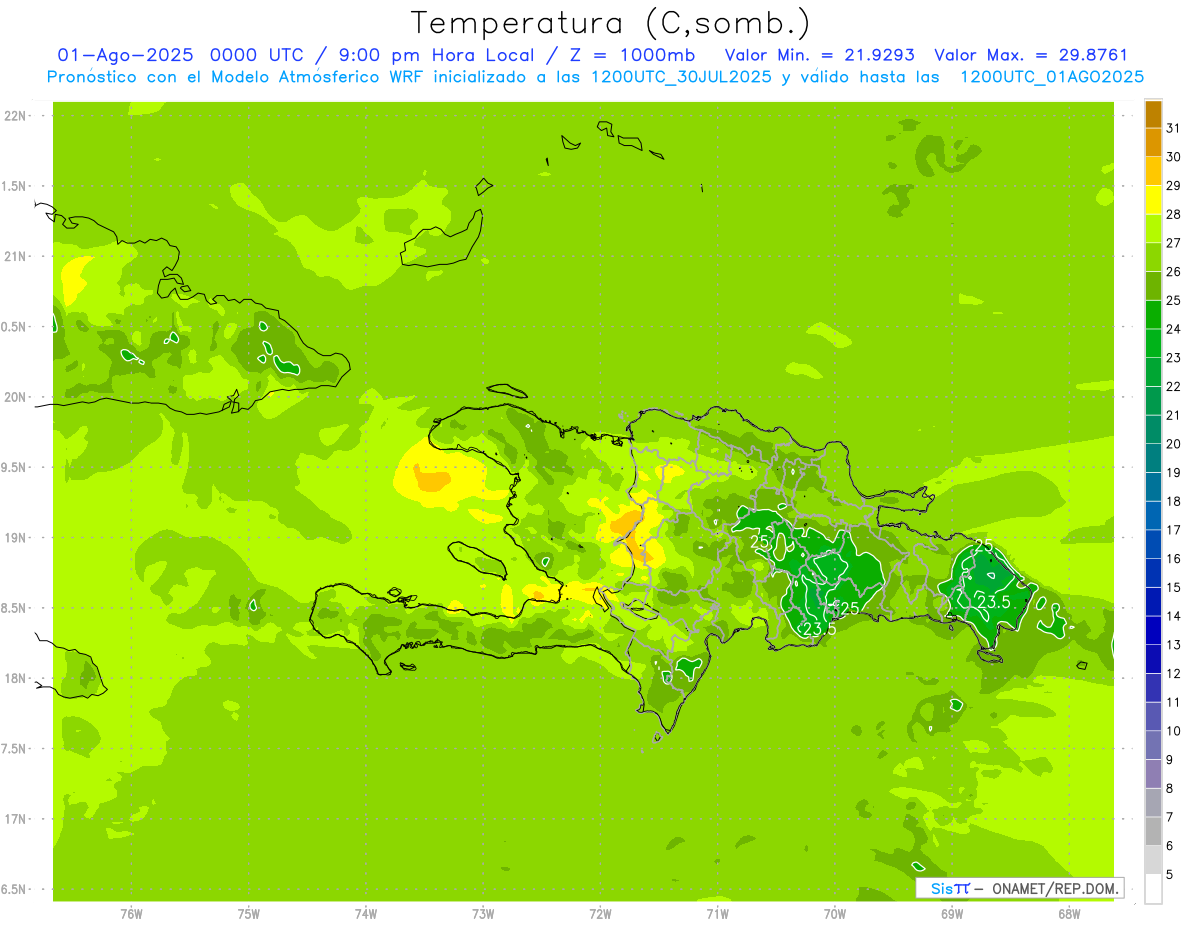Select validity time '1200UTC_01AGO2025'

click(x=1052, y=77)
